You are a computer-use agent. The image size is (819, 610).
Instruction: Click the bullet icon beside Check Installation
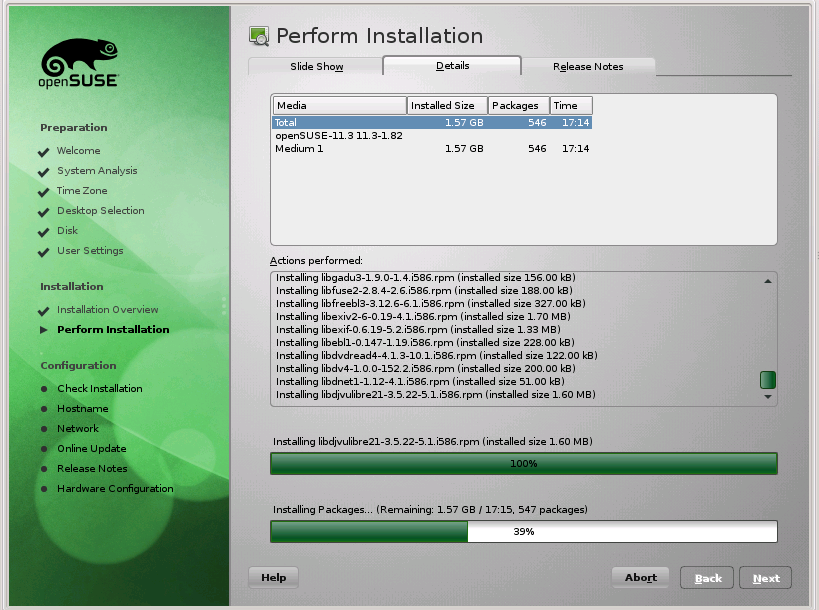click(44, 389)
